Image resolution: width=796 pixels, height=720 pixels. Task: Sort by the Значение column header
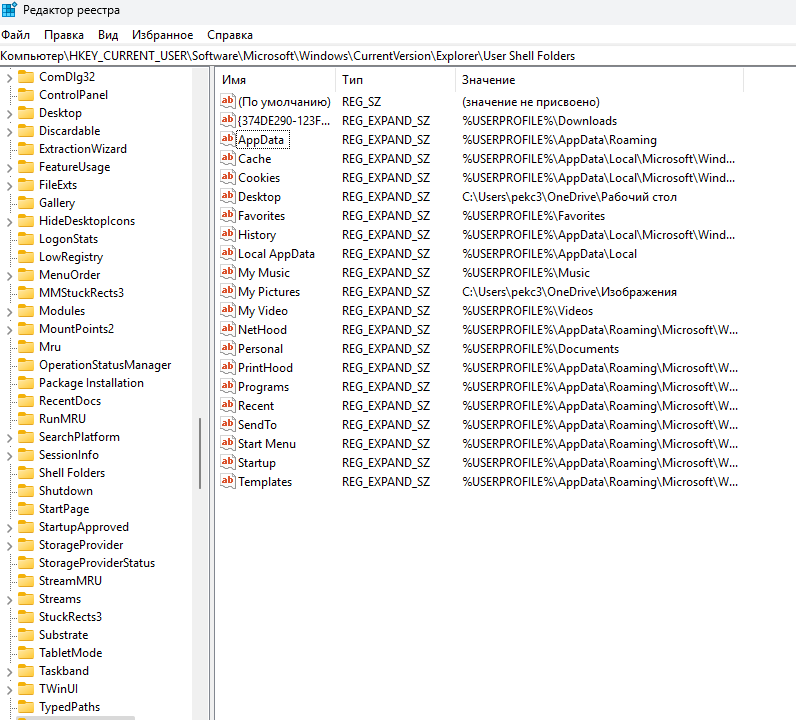click(x=600, y=80)
